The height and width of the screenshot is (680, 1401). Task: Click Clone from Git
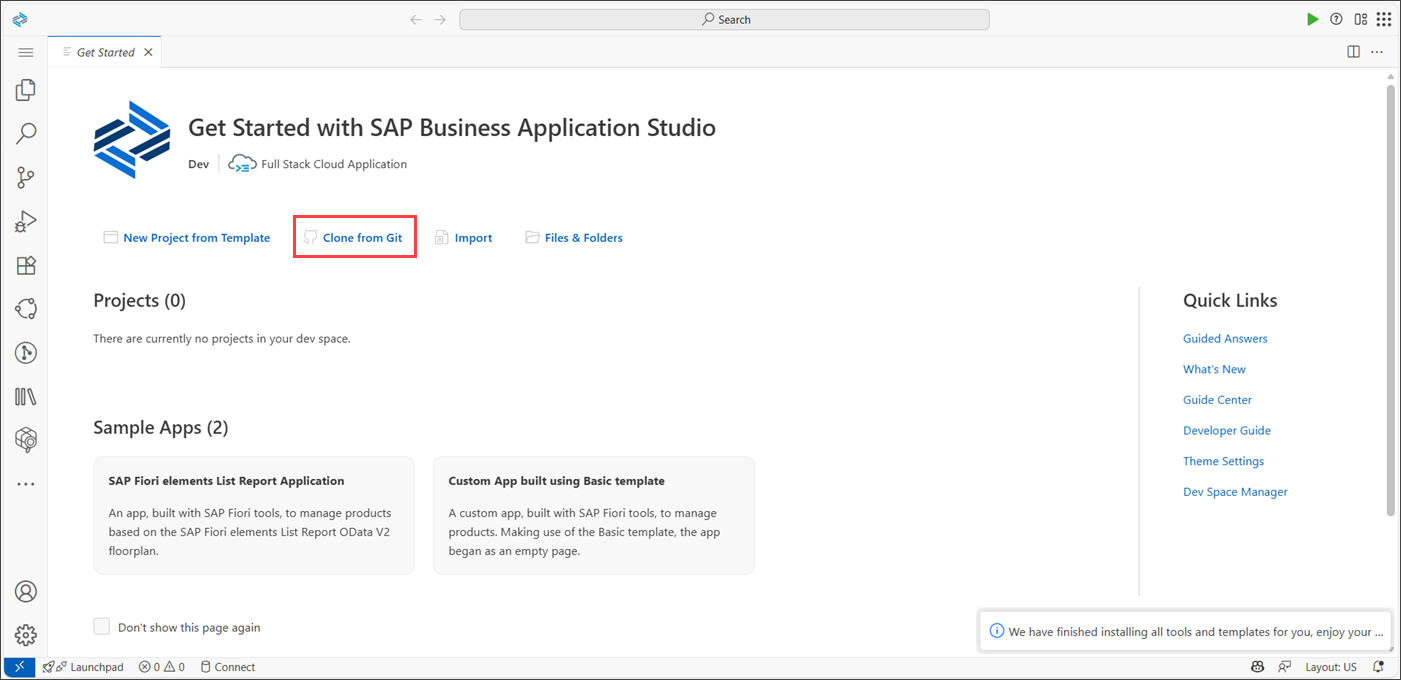(355, 238)
